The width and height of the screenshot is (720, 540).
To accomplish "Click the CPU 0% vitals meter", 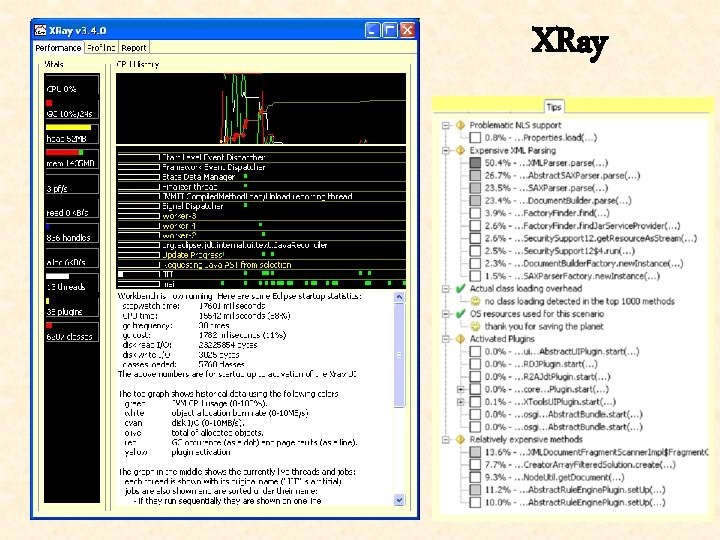I will coord(72,85).
